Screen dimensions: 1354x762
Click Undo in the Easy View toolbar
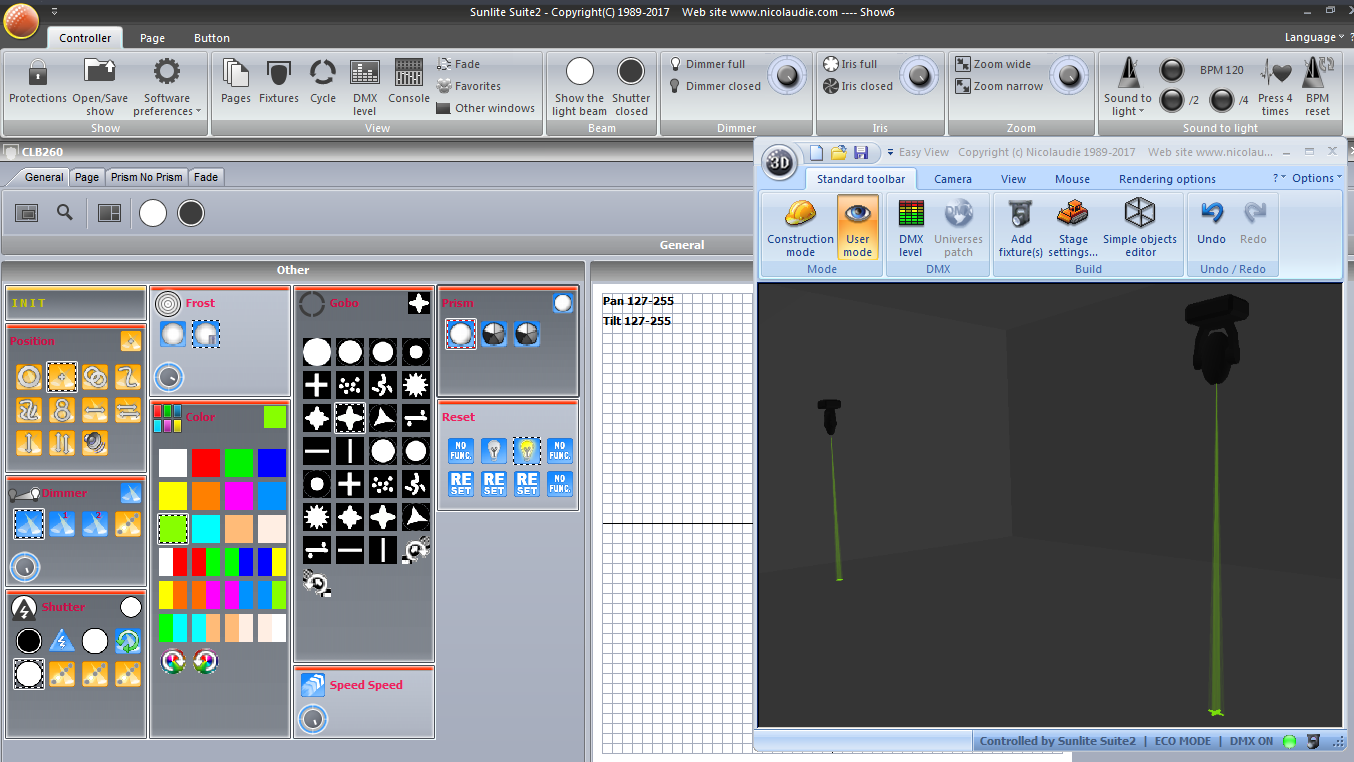1211,222
